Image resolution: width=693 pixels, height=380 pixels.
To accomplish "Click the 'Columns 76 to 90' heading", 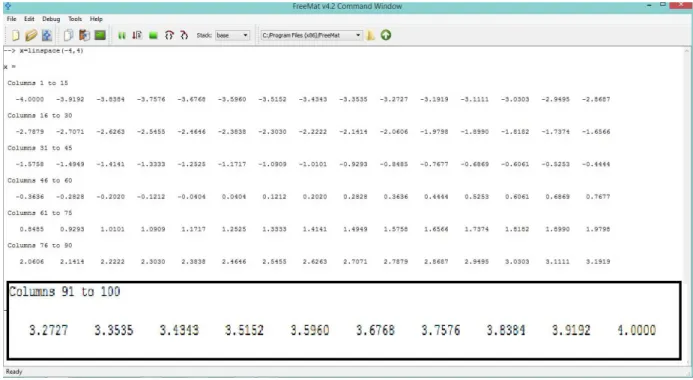I will tap(40, 245).
